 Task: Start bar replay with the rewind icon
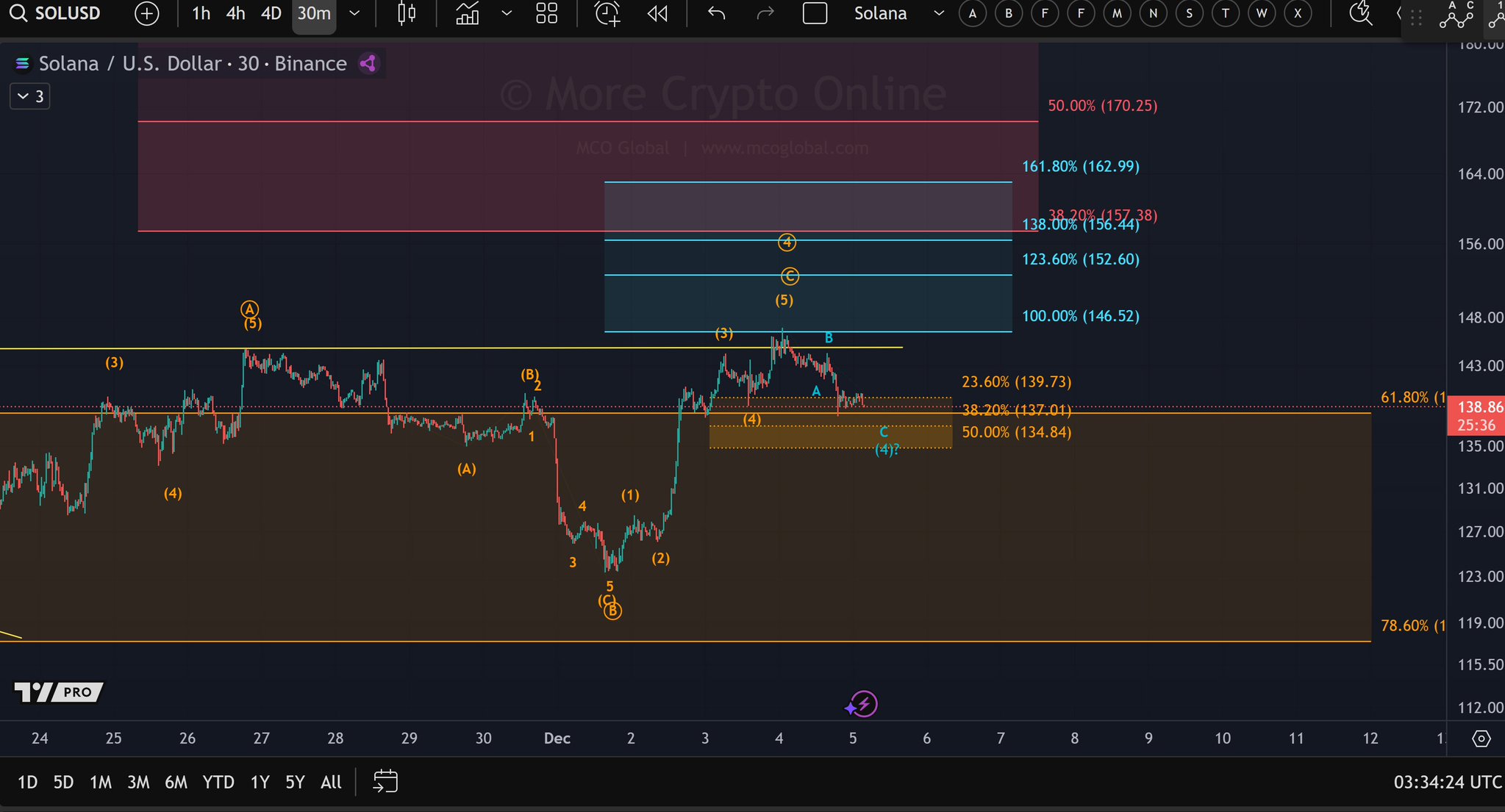pos(657,13)
